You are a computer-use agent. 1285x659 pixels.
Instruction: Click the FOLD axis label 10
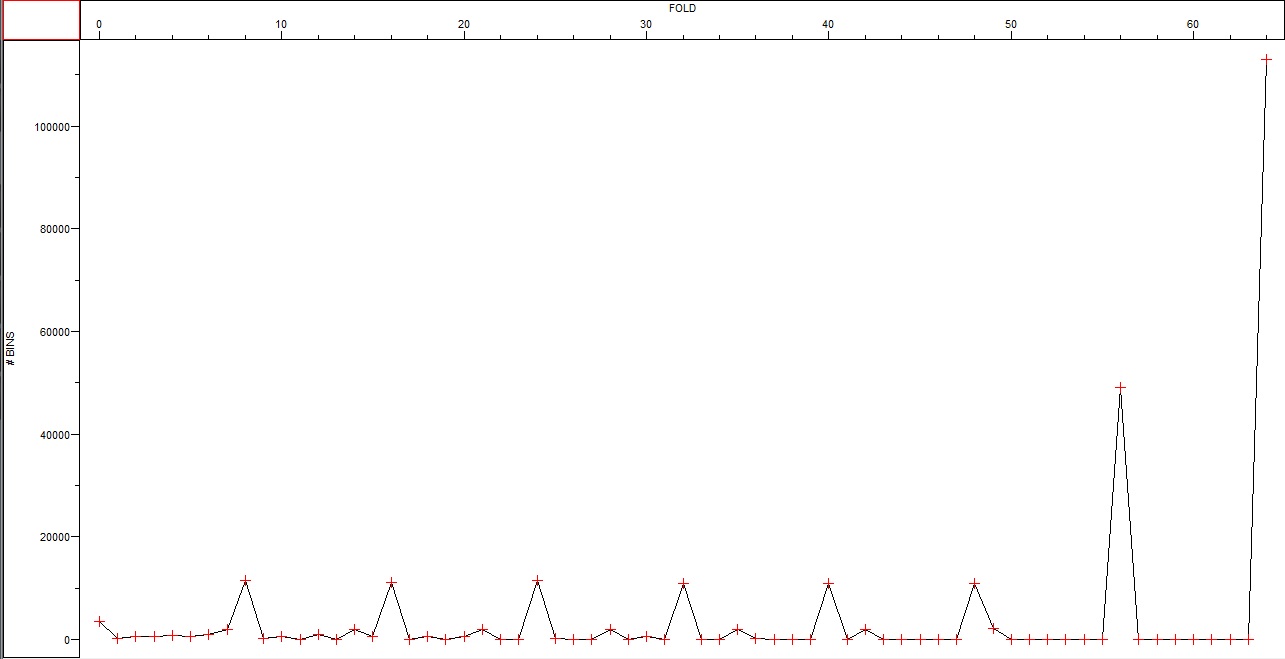(x=281, y=23)
